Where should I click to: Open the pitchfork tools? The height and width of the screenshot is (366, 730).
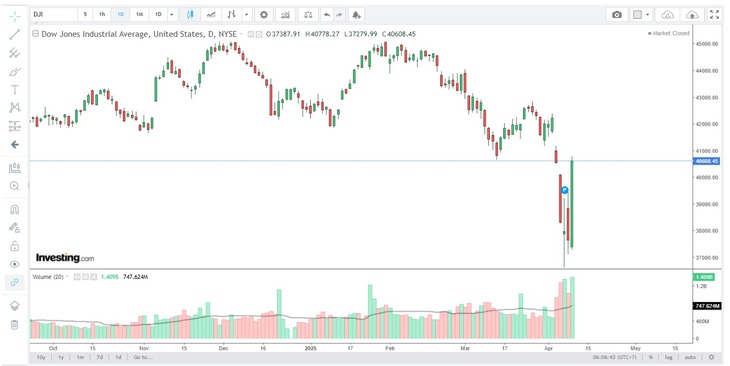pos(14,53)
